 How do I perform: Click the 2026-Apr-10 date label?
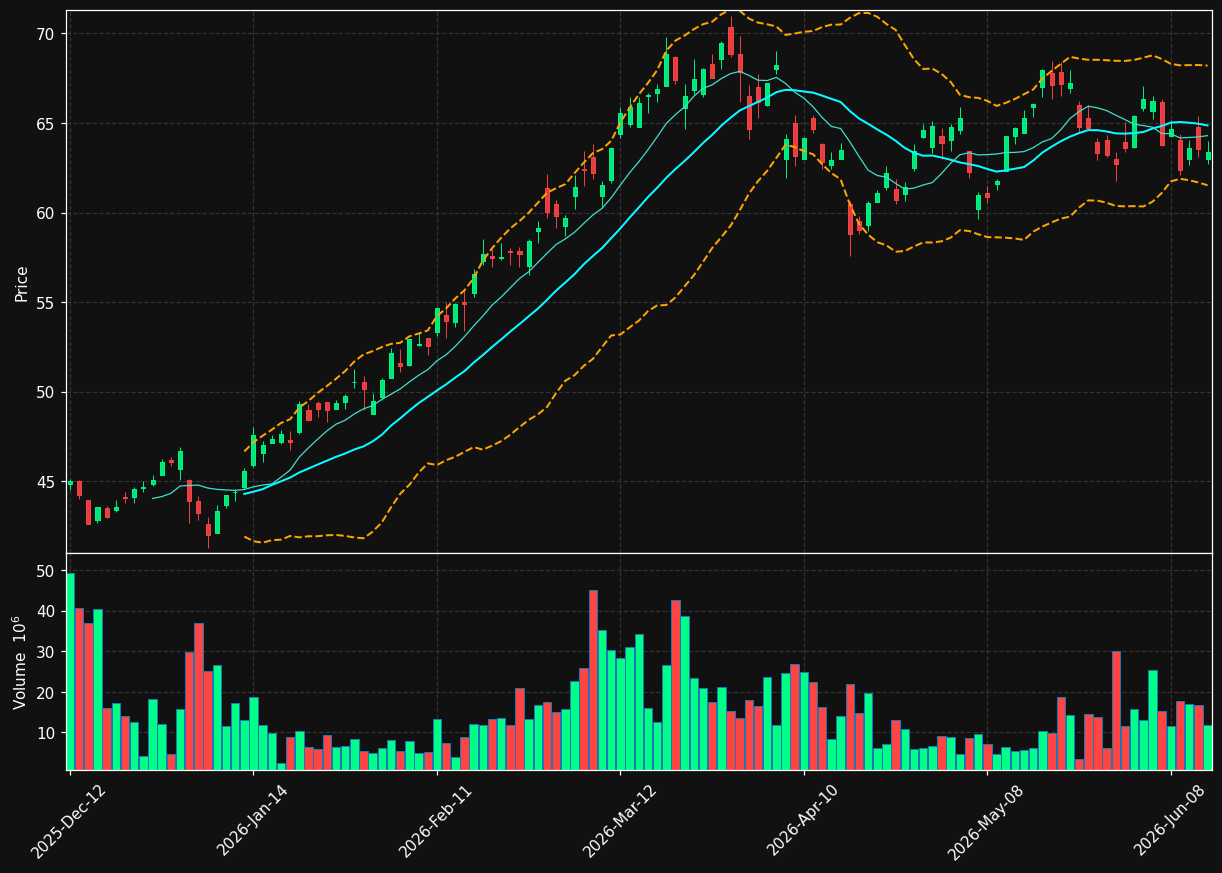[x=804, y=821]
